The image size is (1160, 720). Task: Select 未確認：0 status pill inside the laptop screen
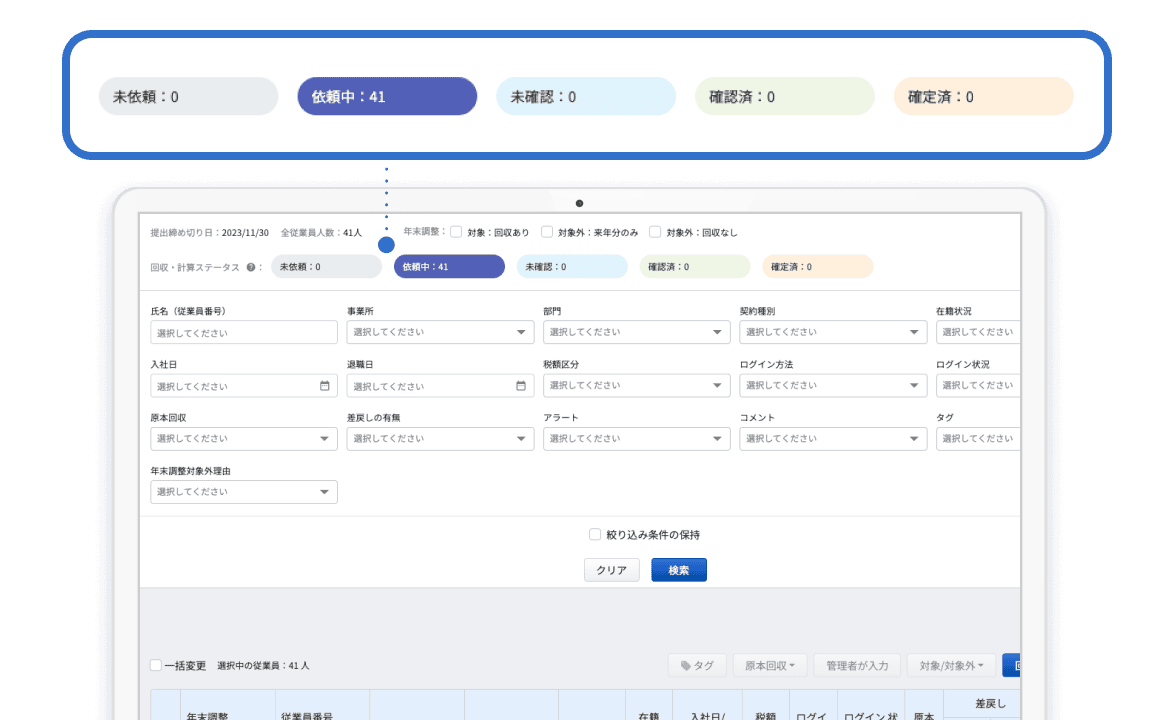pyautogui.click(x=572, y=266)
